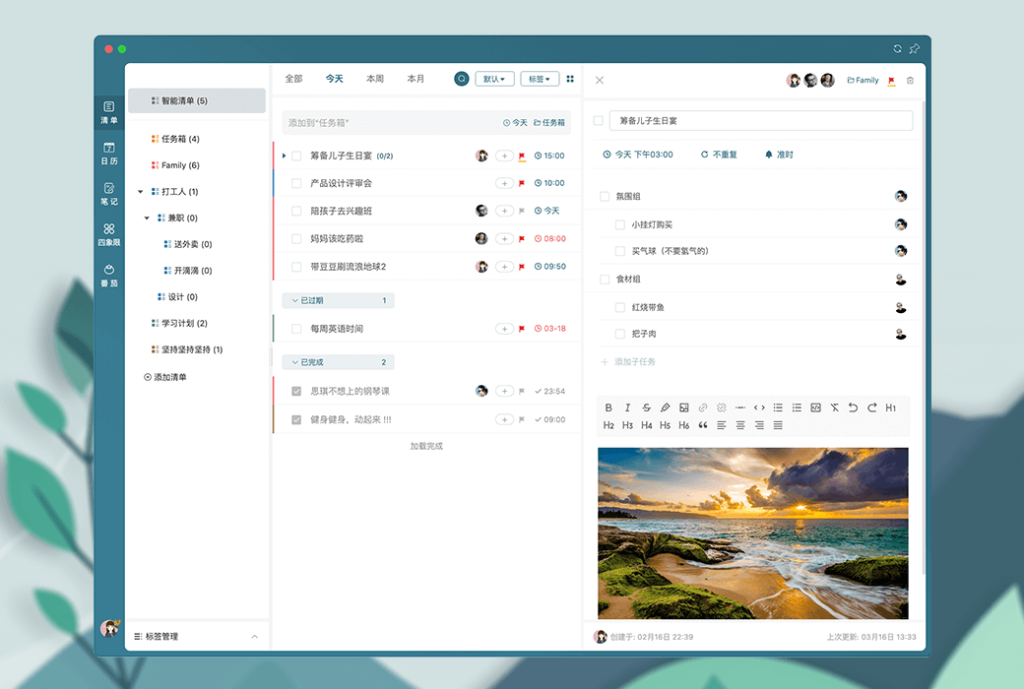Viewport: 1024px width, 689px height.
Task: Select the highlighter pen tool
Action: click(665, 408)
